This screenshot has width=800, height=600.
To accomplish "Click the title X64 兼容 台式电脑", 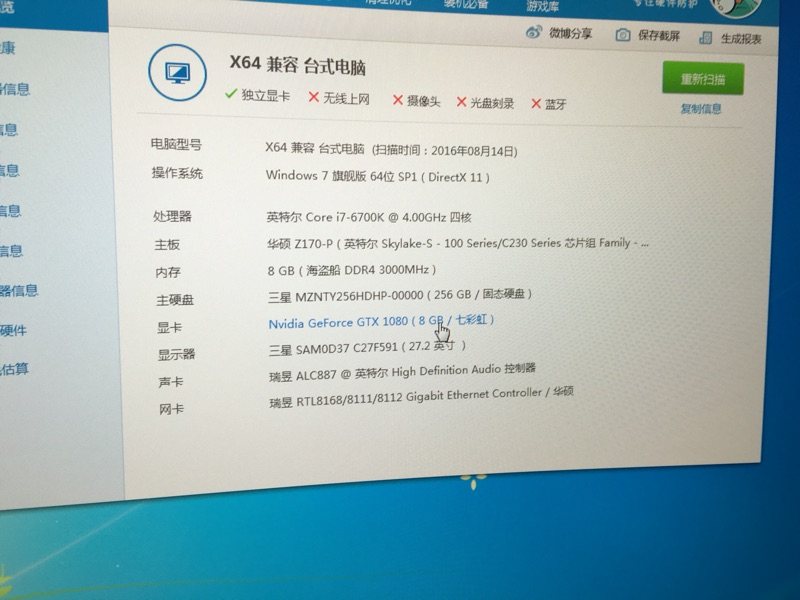I will [297, 65].
